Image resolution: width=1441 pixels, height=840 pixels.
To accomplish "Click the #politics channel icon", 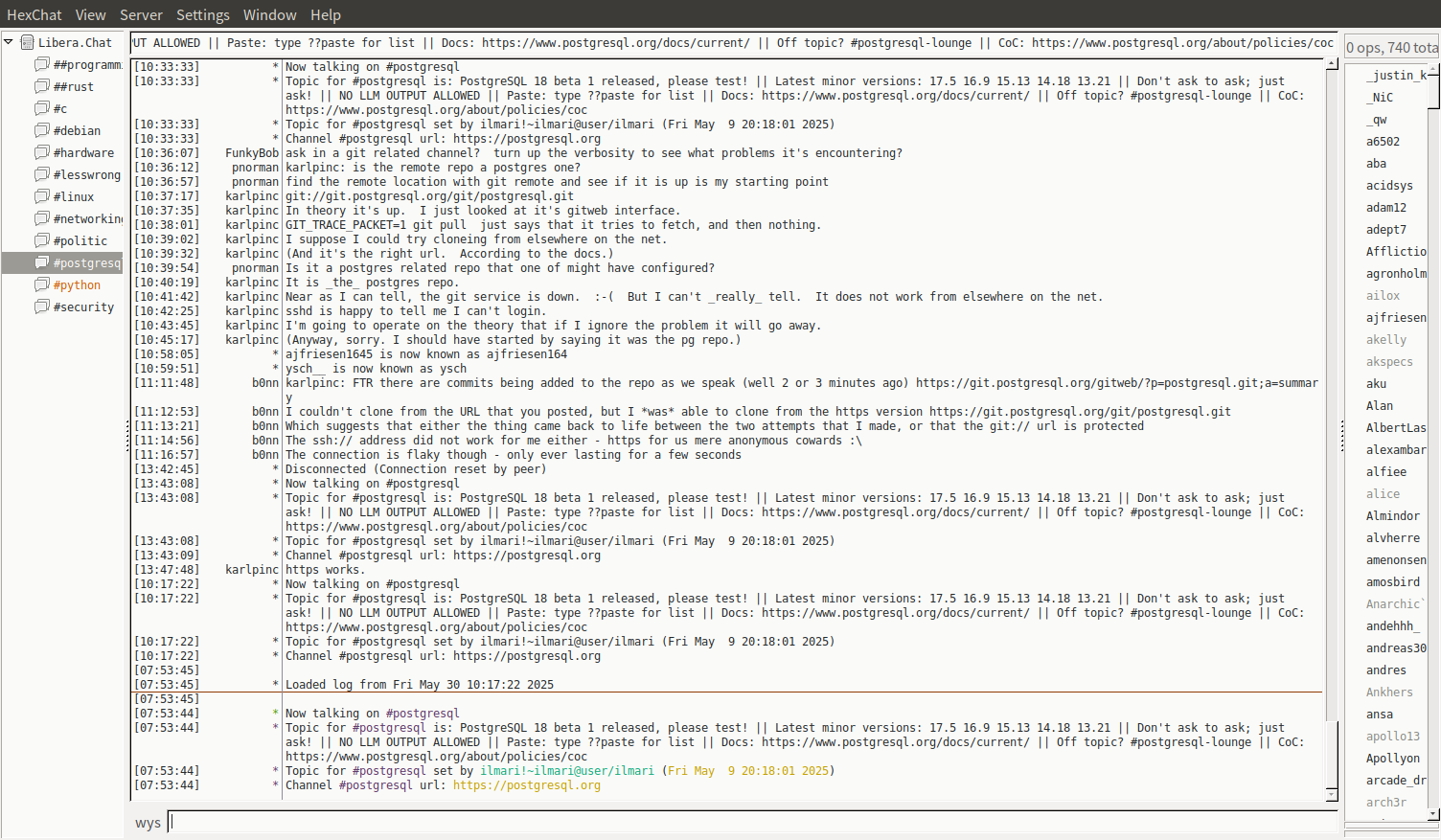I will click(42, 240).
